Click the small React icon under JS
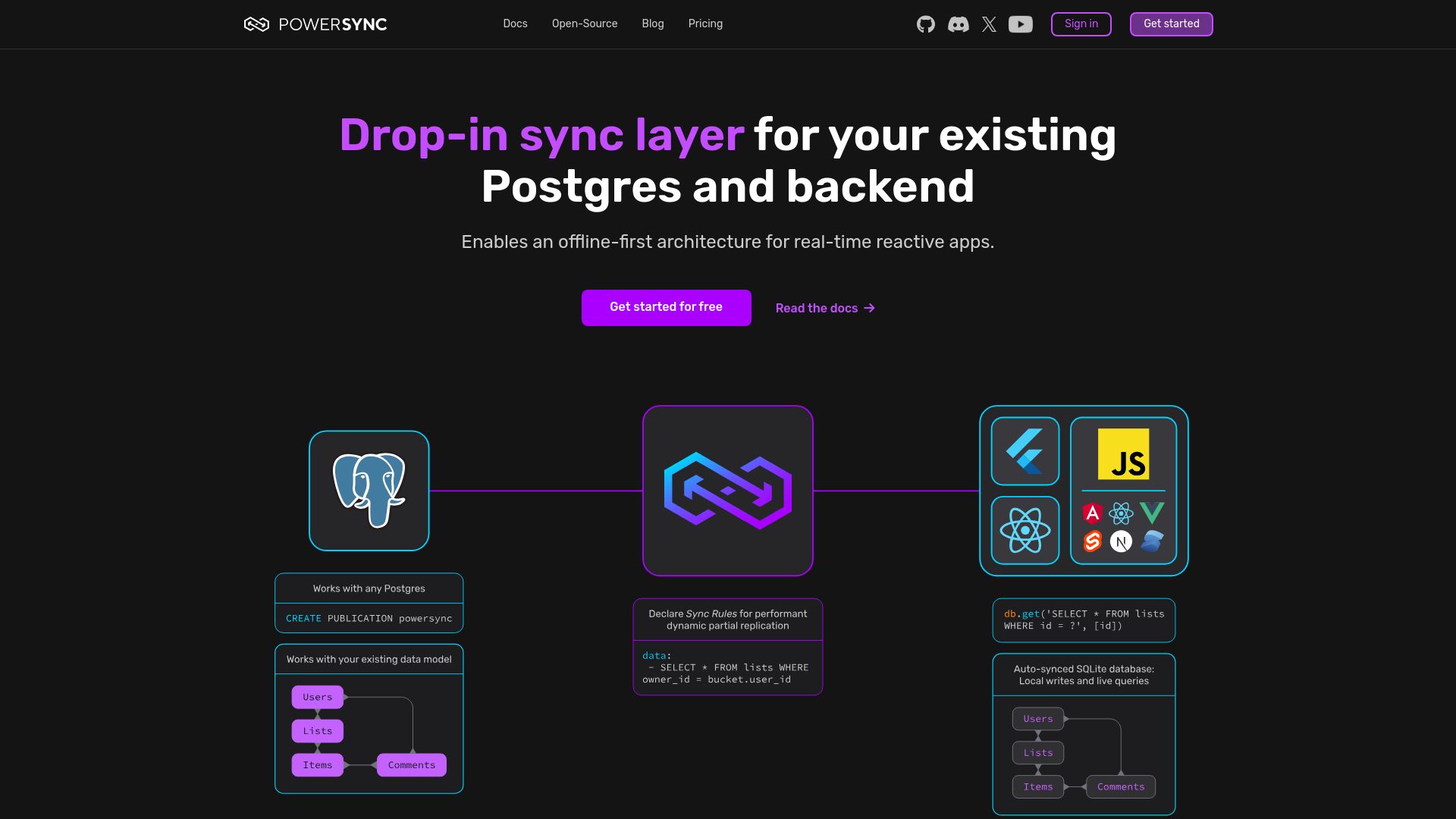This screenshot has height=819, width=1456. pos(1121,513)
